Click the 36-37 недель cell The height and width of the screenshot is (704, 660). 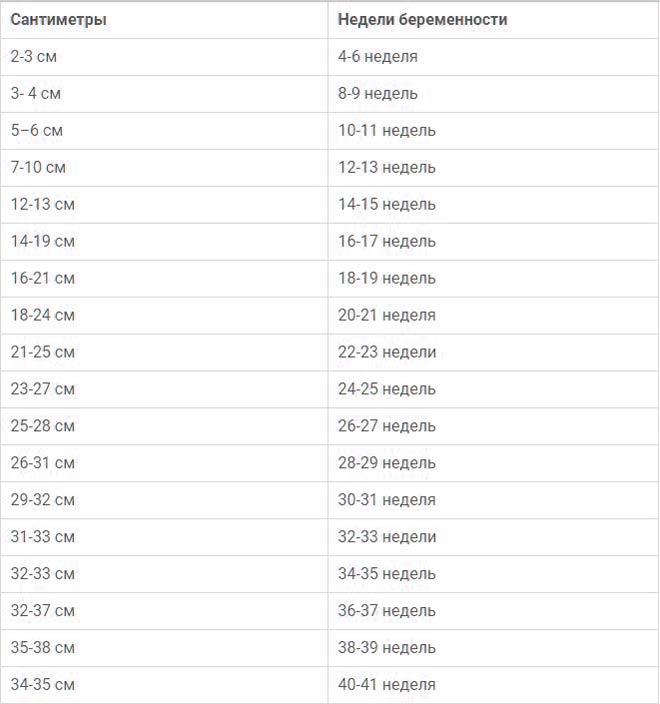point(493,611)
